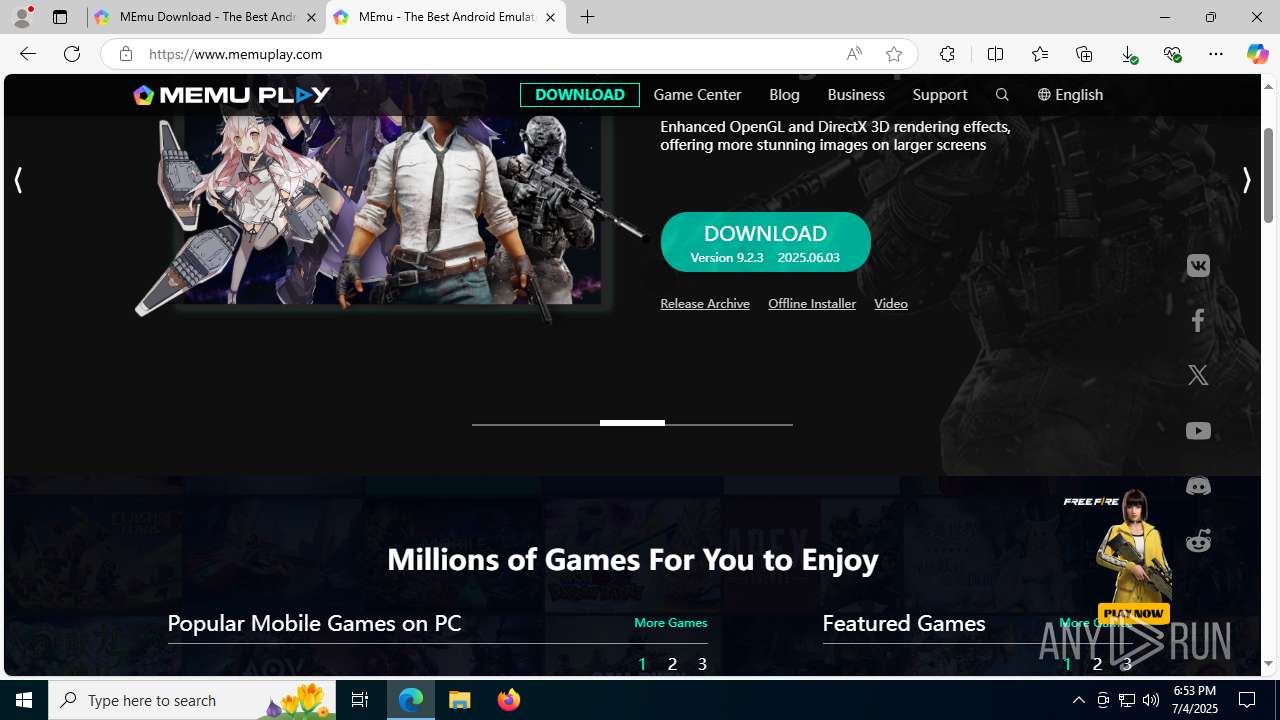View site information lock icon
The image size is (1280, 720).
click(x=125, y=54)
